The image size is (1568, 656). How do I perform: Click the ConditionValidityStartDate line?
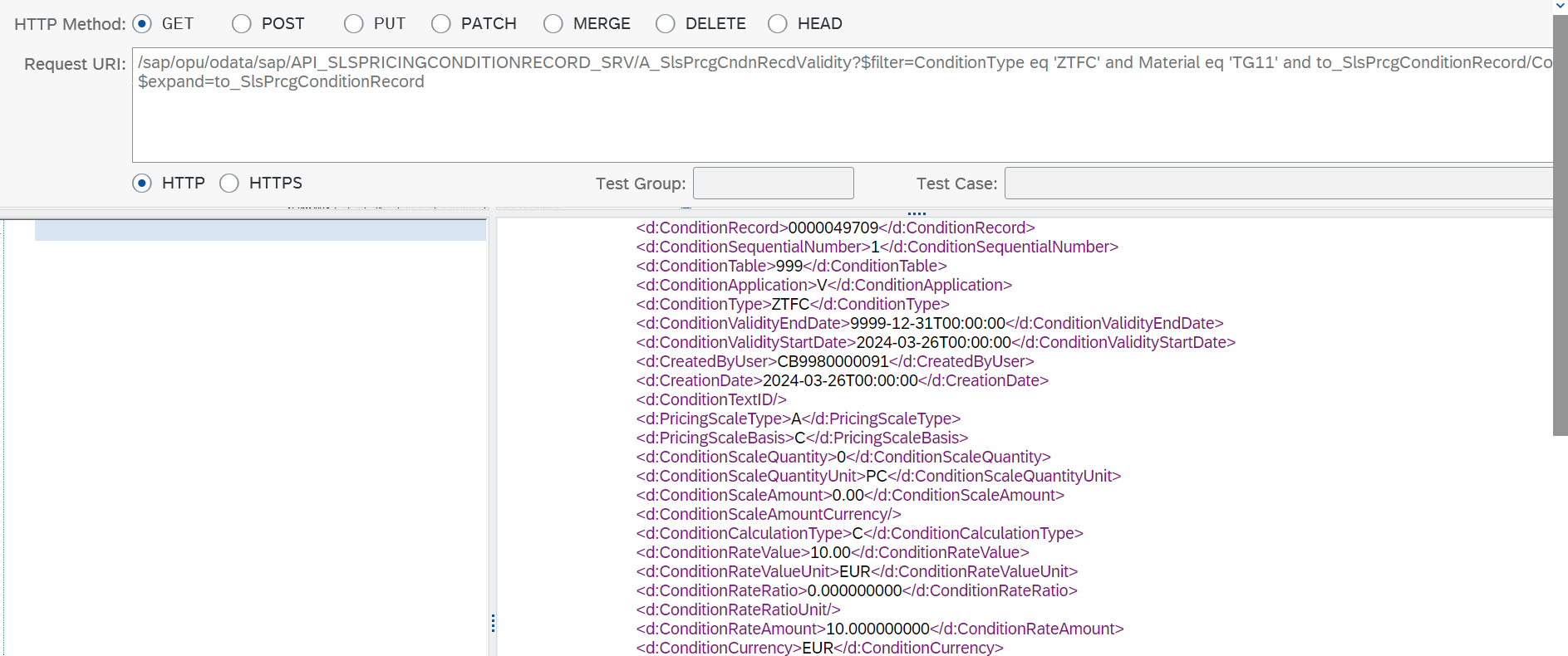(x=936, y=342)
